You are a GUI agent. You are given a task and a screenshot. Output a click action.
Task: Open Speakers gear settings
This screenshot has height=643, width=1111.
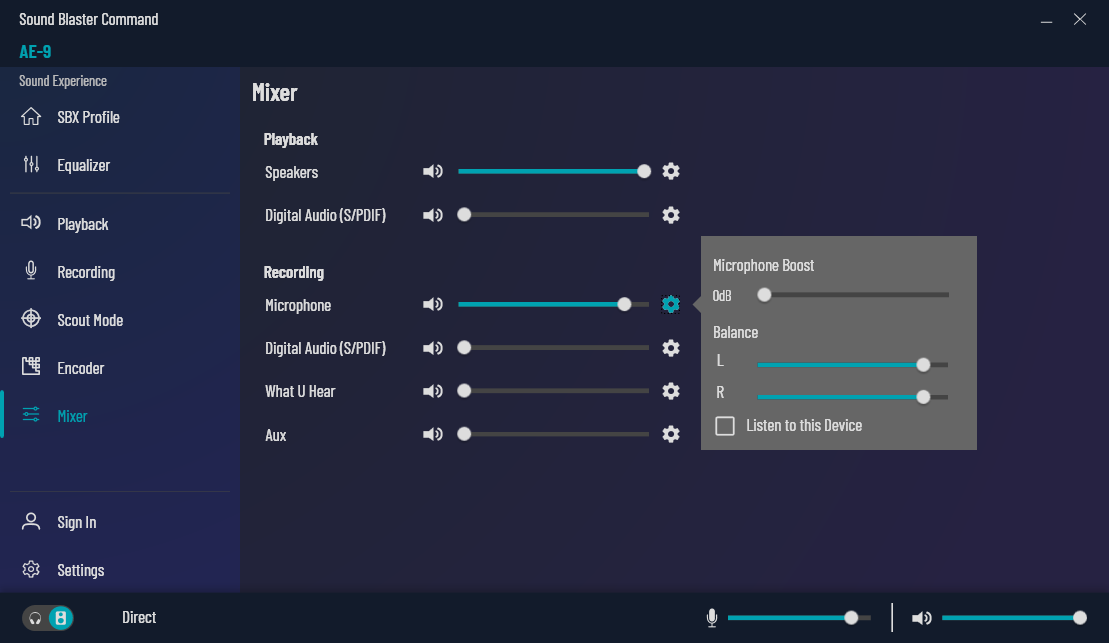click(671, 171)
